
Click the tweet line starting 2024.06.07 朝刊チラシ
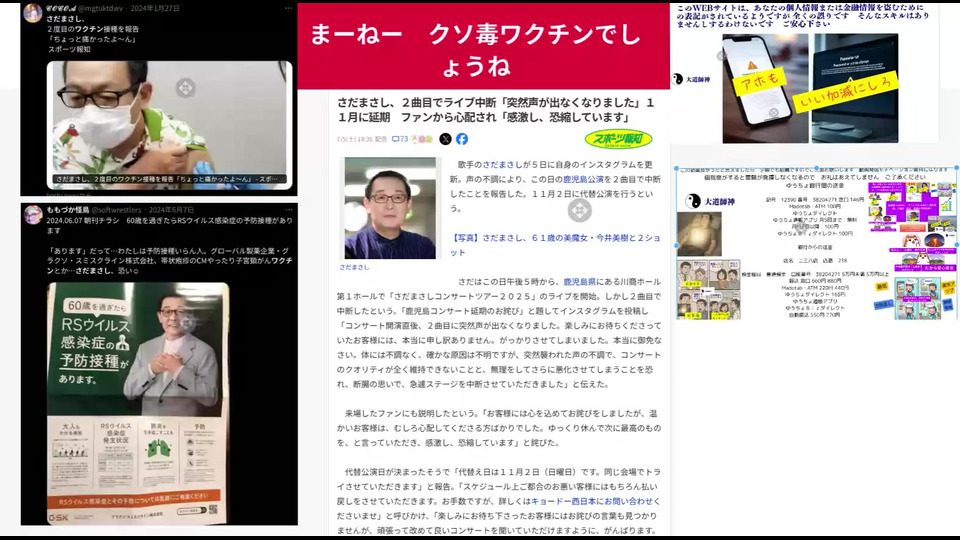[x=170, y=225]
